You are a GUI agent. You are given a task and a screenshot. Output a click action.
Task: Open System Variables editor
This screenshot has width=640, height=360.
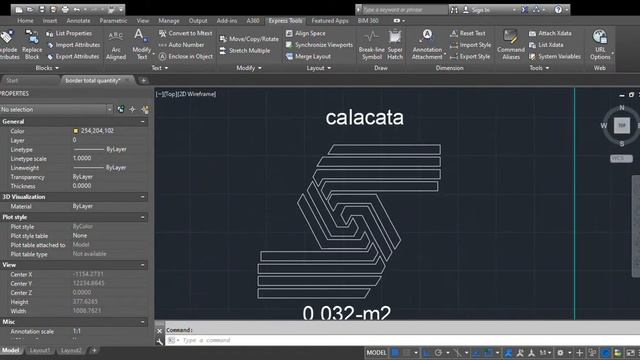pos(555,56)
